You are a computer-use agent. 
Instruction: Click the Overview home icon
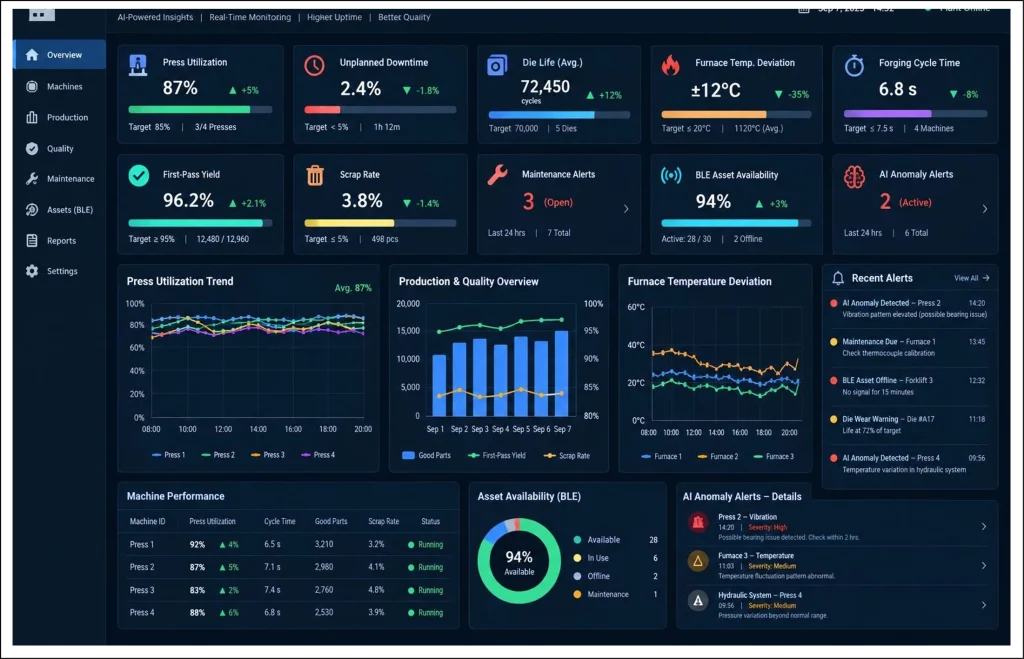32,55
